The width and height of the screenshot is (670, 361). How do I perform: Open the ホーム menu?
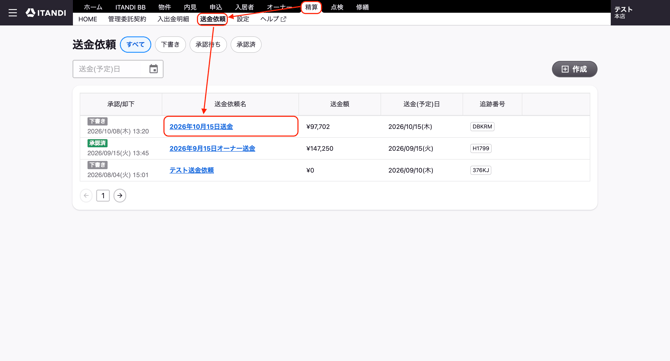tap(93, 7)
